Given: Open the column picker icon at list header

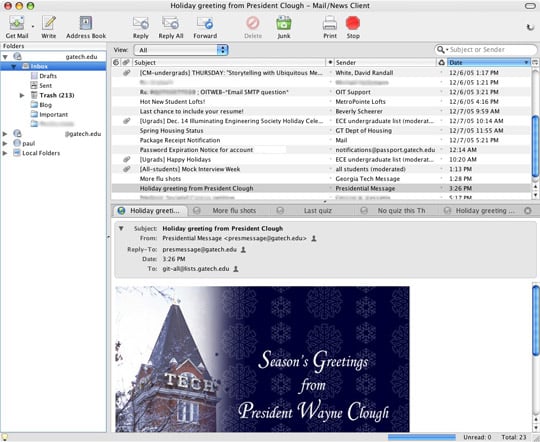Looking at the screenshot, I should tap(535, 62).
